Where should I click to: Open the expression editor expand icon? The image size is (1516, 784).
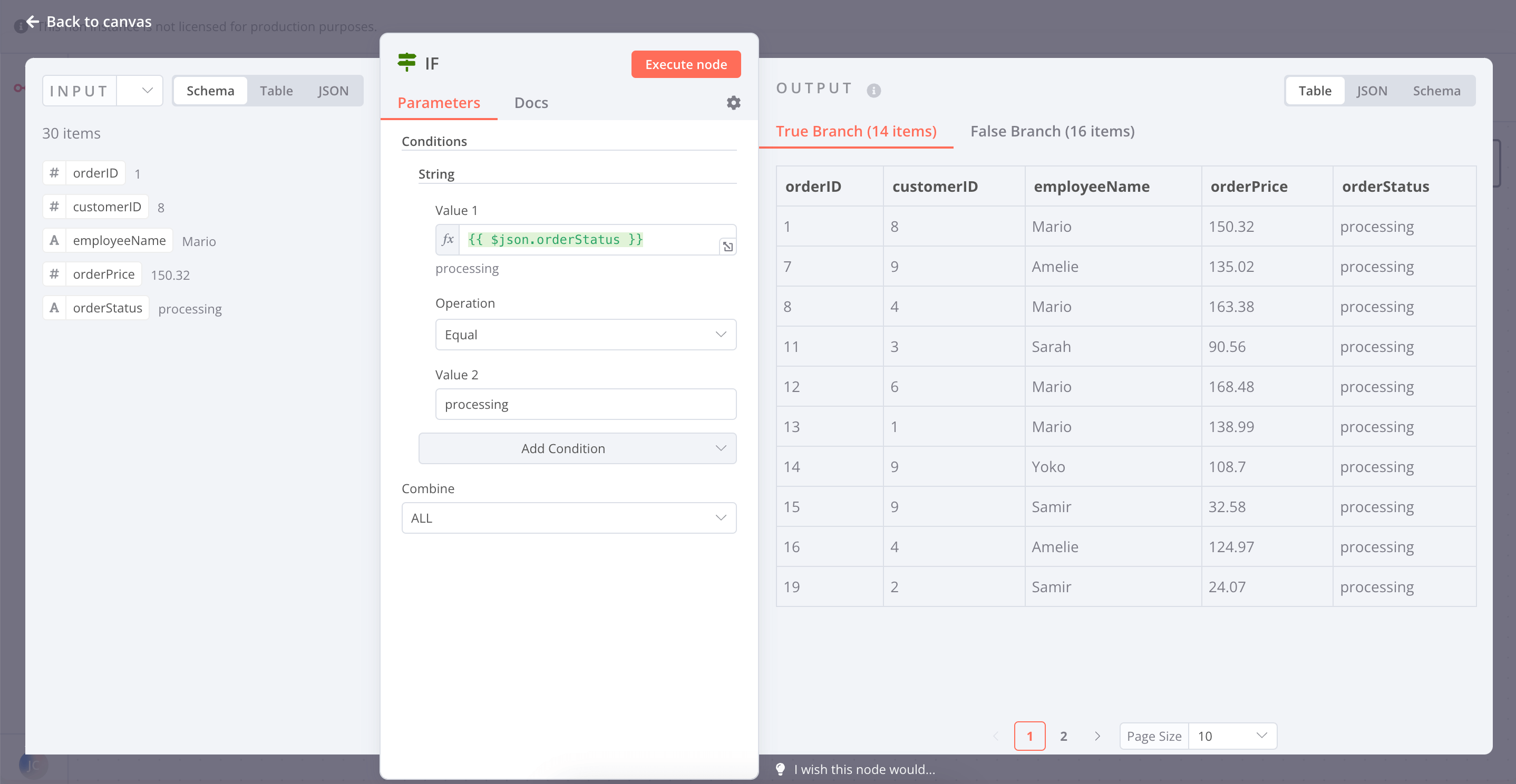click(727, 247)
